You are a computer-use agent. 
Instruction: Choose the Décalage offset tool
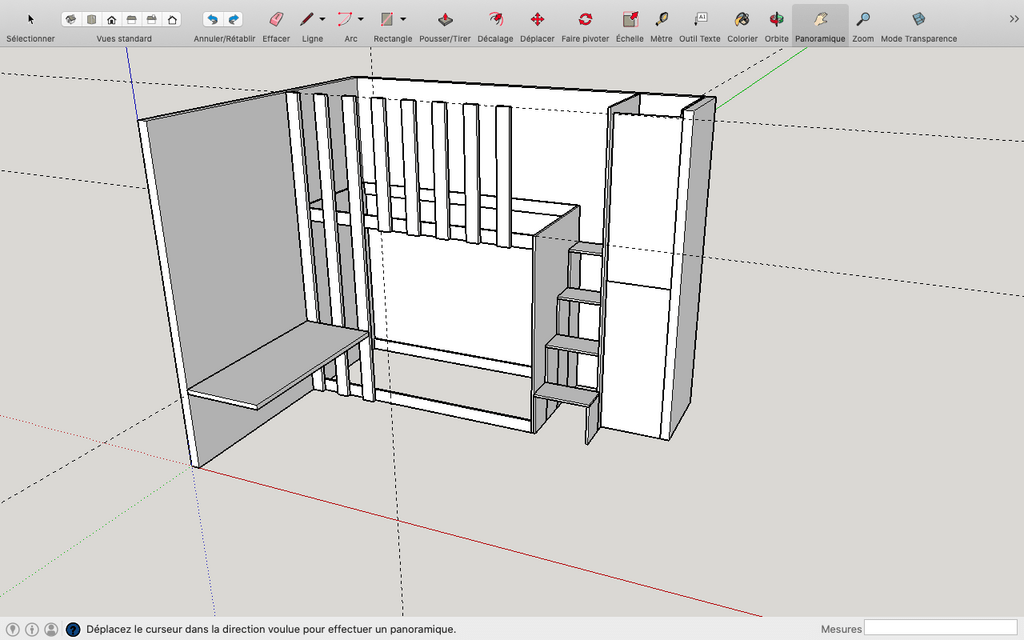[x=495, y=19]
